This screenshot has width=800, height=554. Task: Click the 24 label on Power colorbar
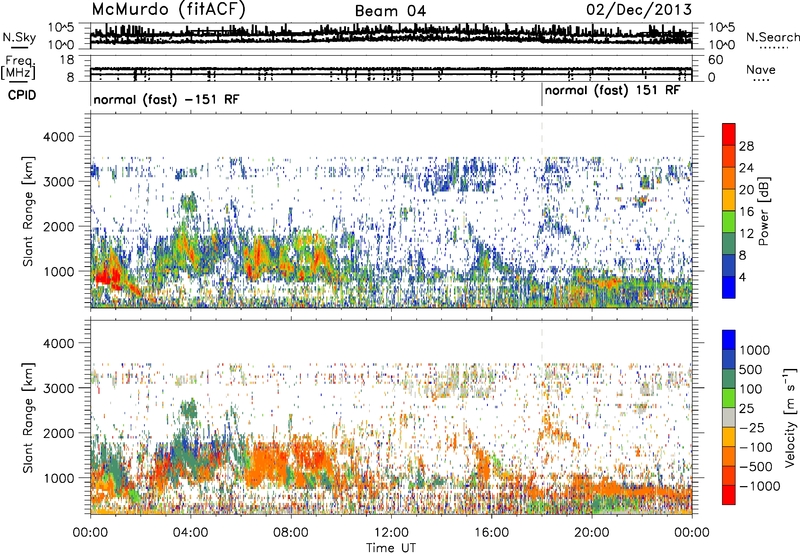coord(746,168)
